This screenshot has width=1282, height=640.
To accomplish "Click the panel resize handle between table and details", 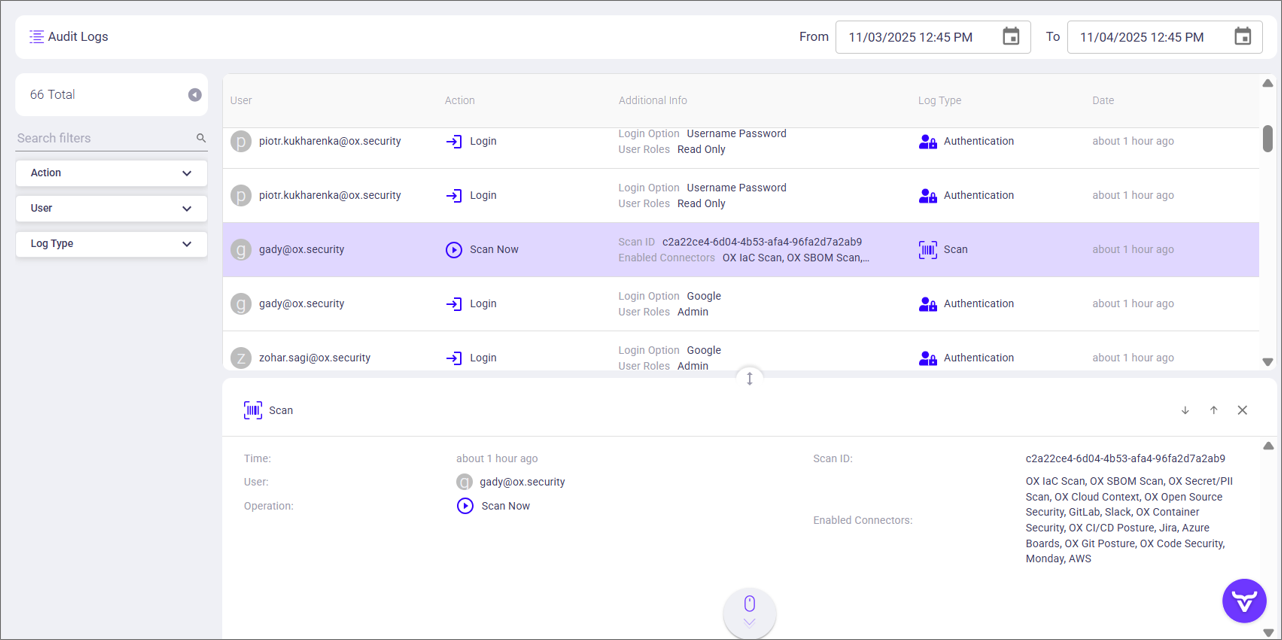I will click(x=749, y=378).
